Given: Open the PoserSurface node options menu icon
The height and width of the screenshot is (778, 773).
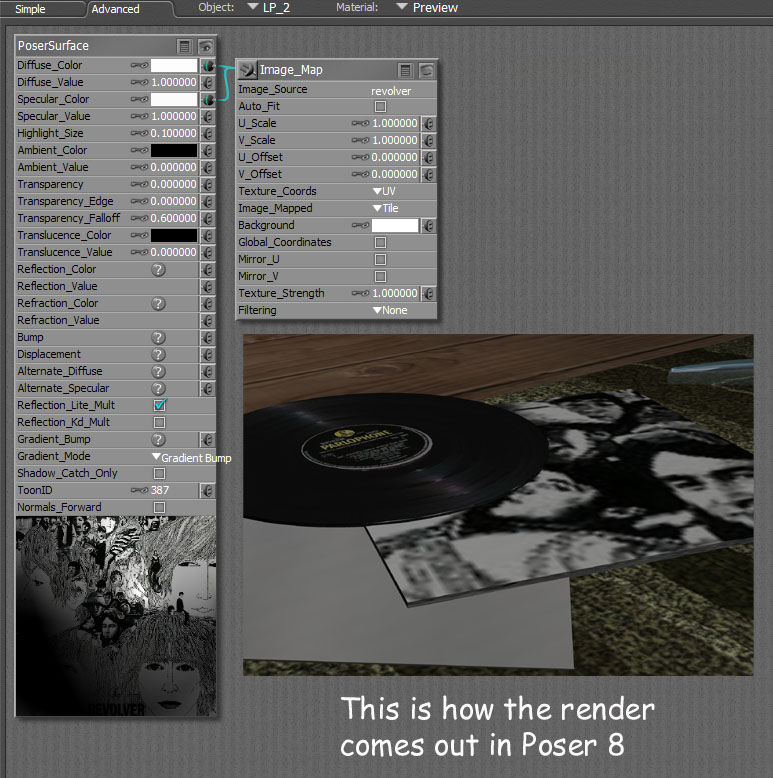Looking at the screenshot, I should [185, 47].
